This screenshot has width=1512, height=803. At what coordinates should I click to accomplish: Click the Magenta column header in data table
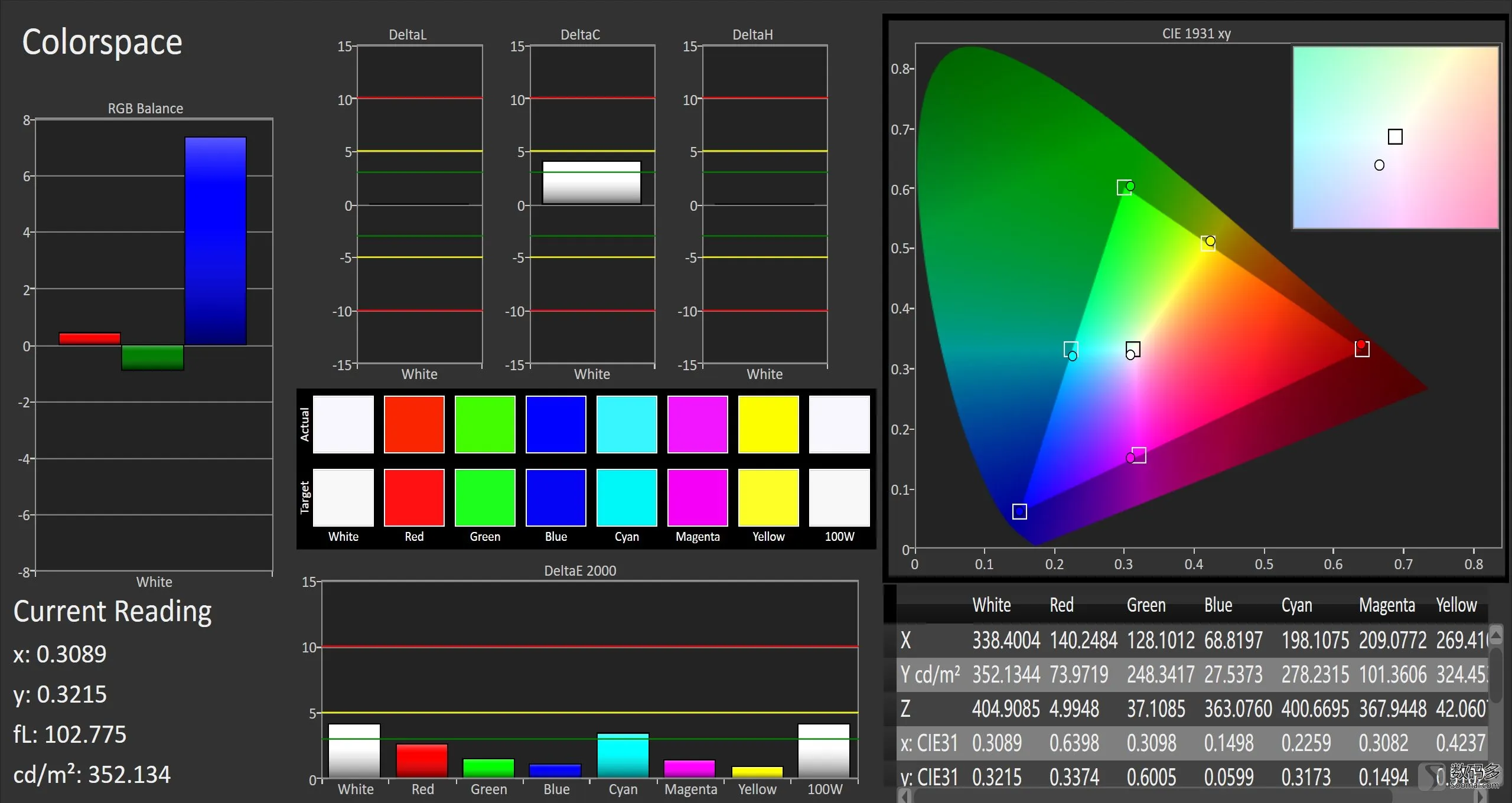tap(1387, 605)
